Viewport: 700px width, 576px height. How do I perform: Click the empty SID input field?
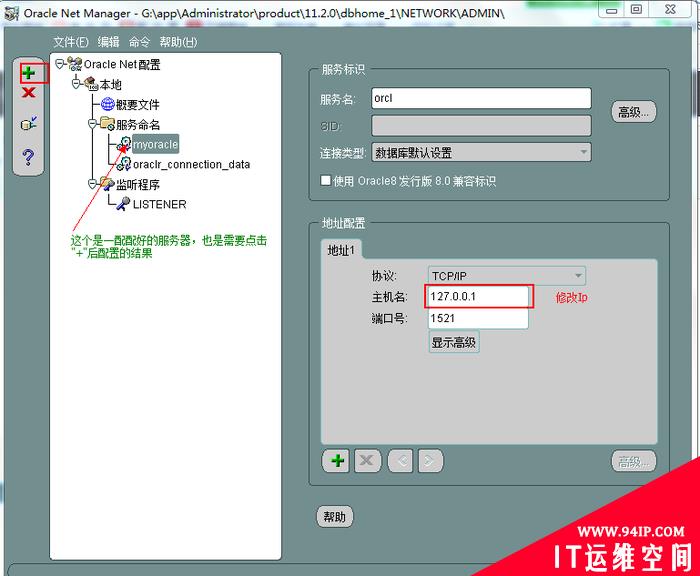(x=481, y=126)
